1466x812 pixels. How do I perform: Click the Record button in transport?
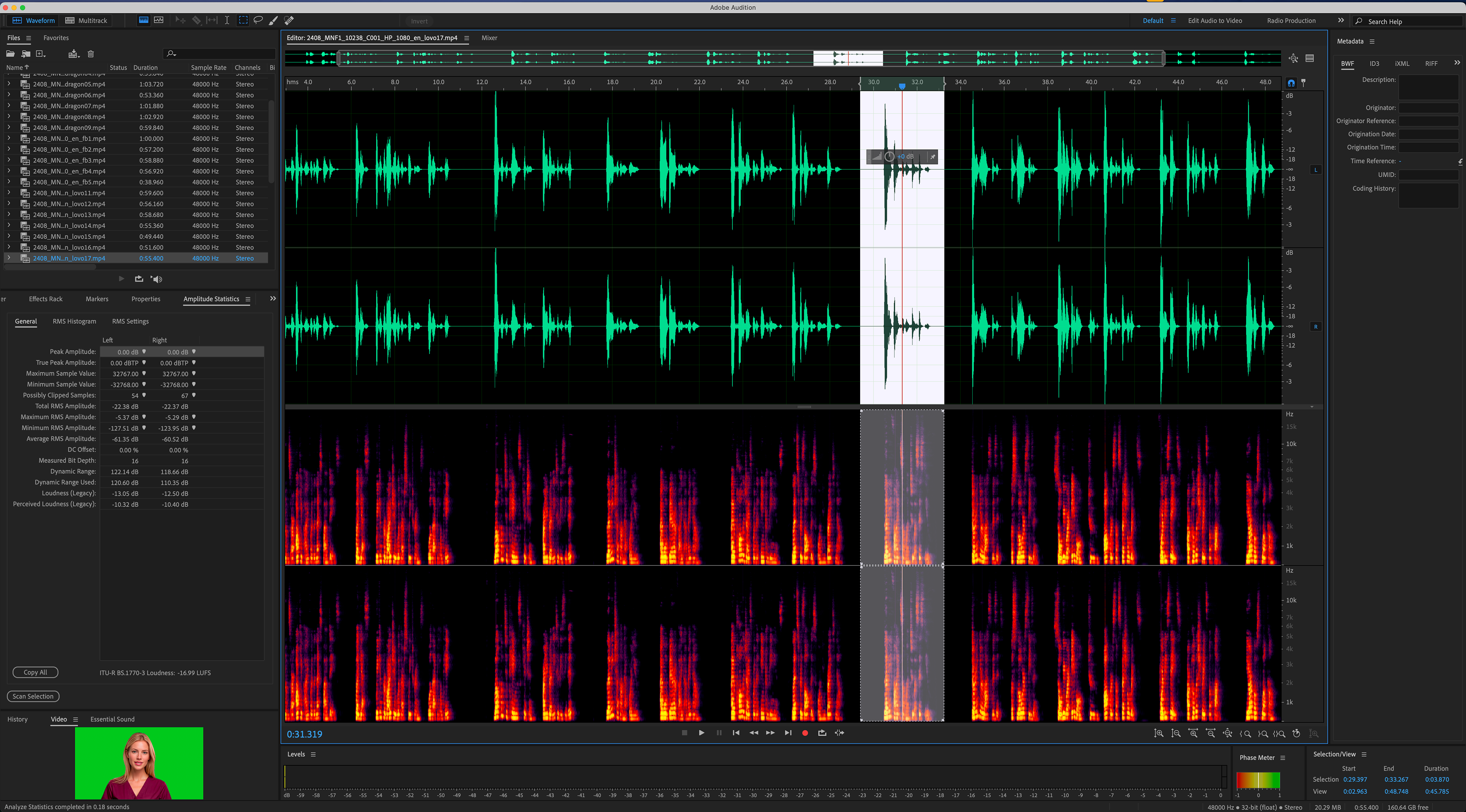[x=805, y=733]
